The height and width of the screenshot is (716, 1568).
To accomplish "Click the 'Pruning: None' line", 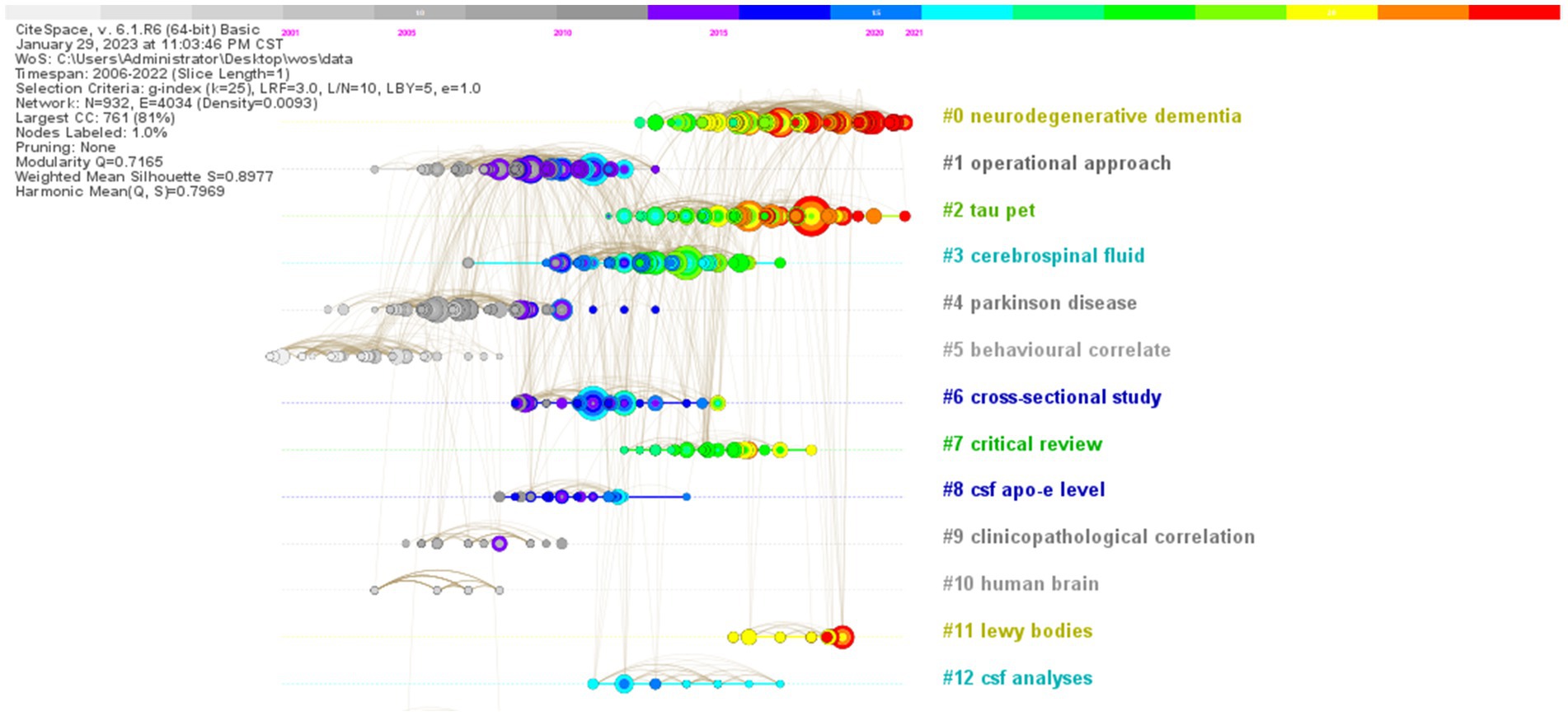I will pos(63,147).
